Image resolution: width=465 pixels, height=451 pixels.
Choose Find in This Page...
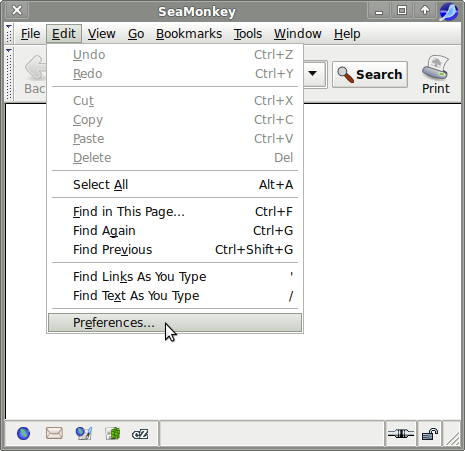coord(175,212)
